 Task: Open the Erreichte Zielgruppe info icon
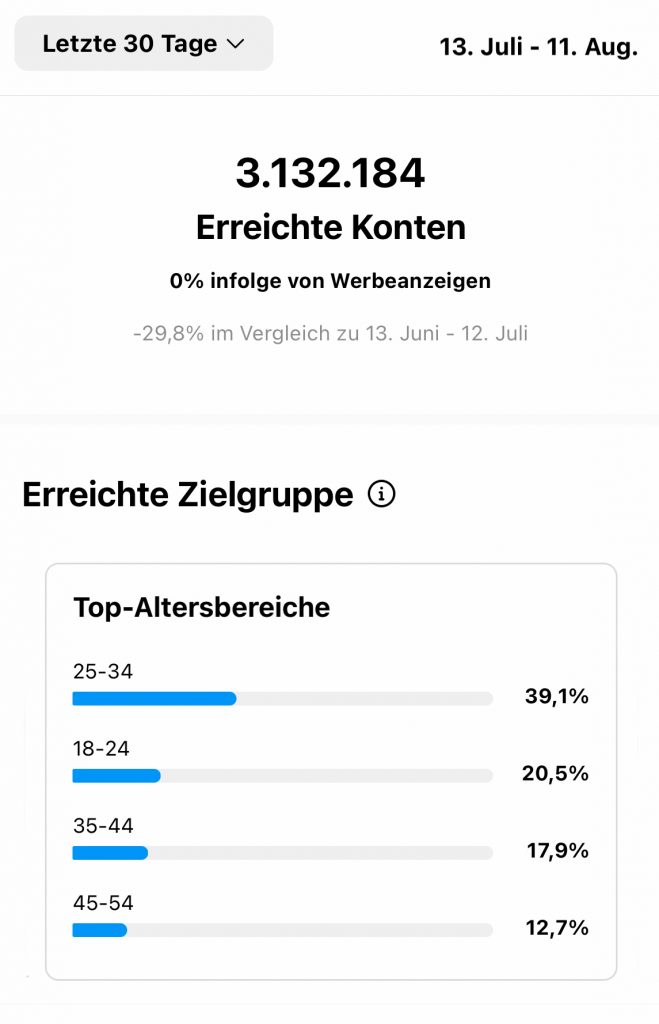tap(381, 494)
